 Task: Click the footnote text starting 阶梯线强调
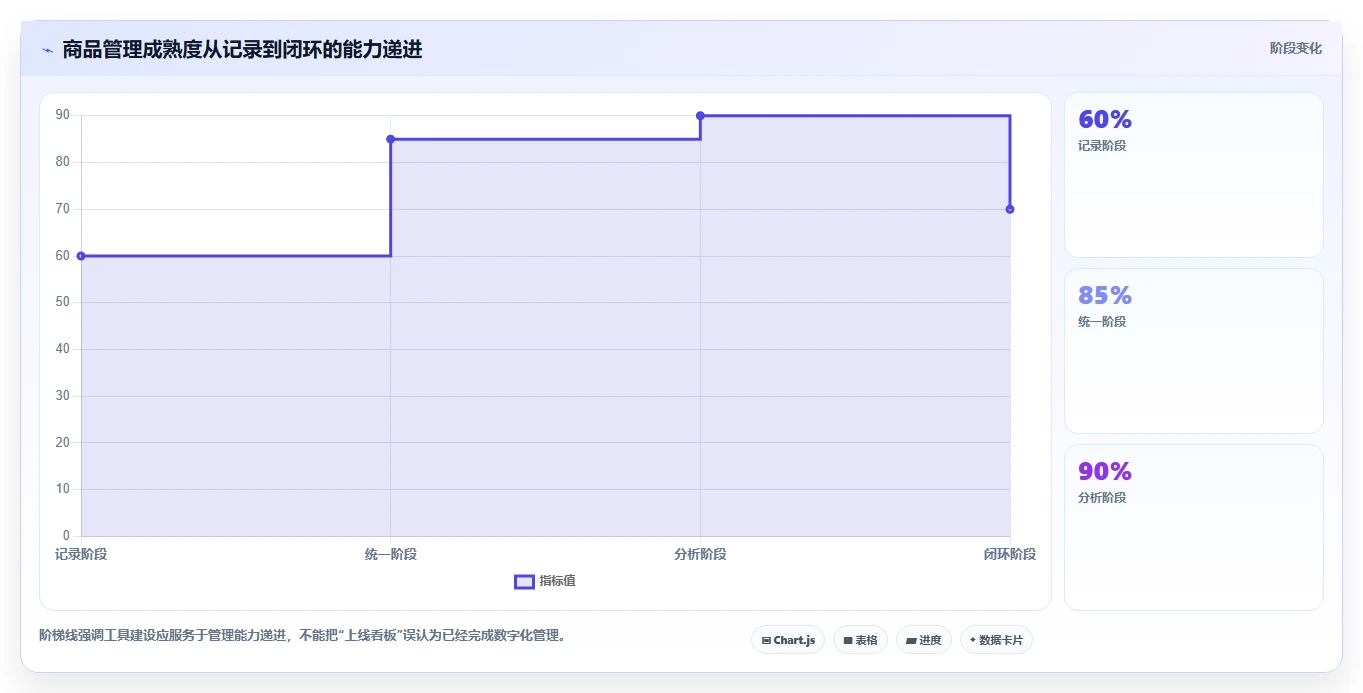tap(302, 636)
